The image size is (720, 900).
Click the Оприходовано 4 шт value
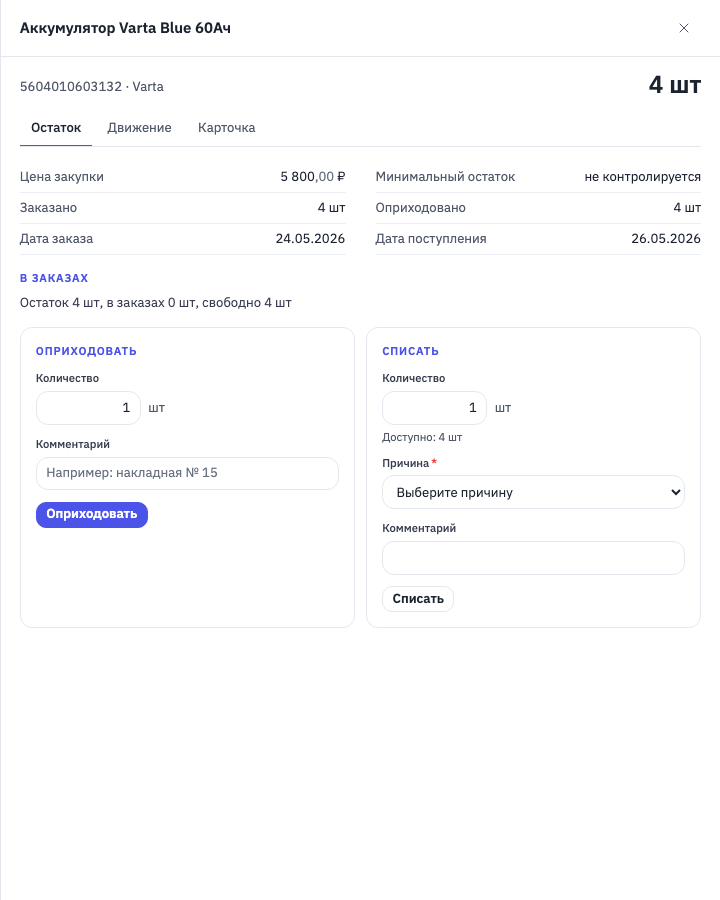click(687, 208)
